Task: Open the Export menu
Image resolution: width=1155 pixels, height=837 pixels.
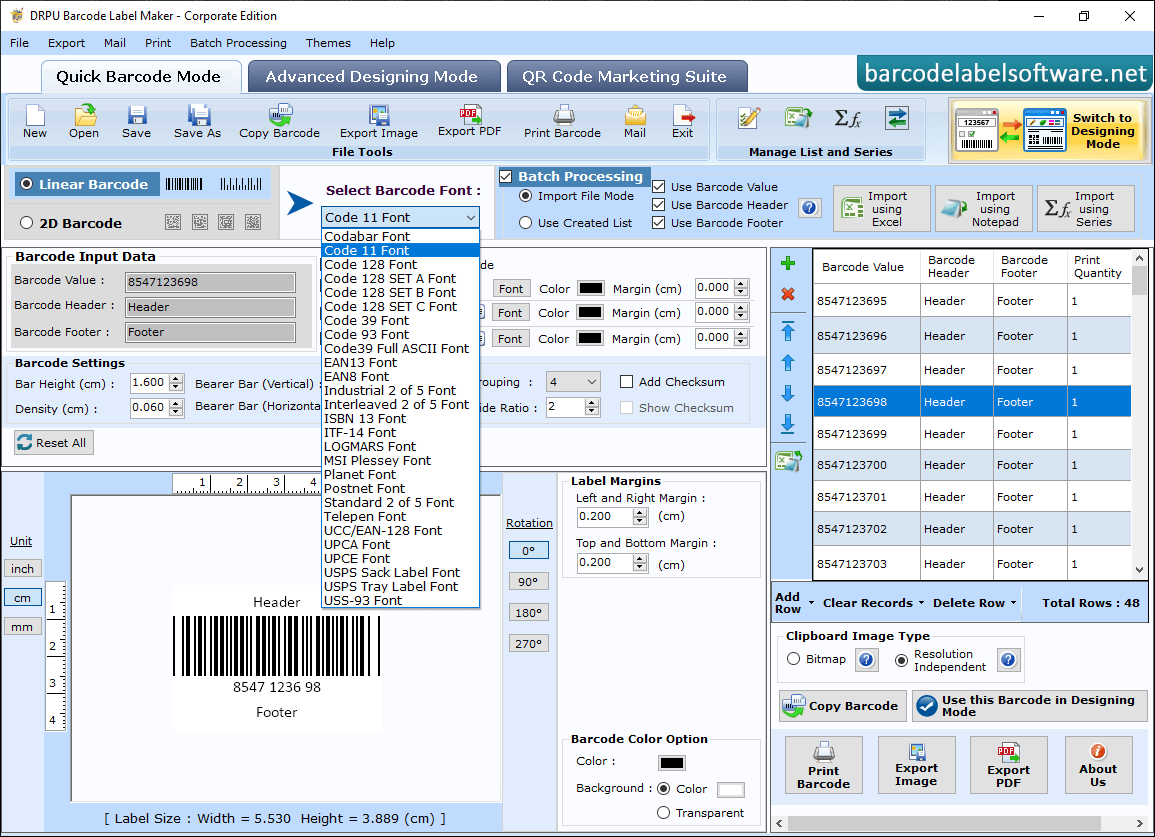Action: tap(66, 43)
